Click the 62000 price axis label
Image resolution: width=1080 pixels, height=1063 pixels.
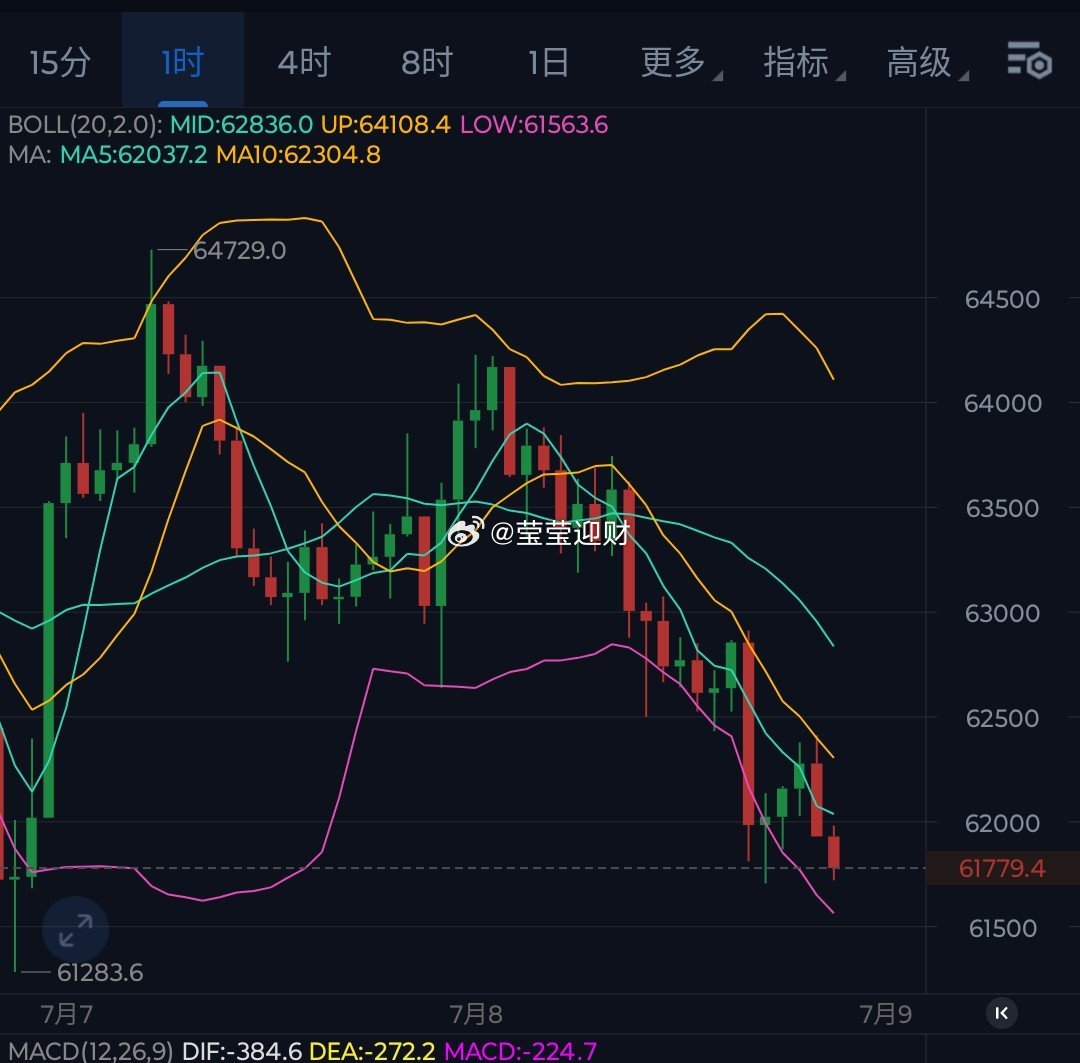pos(1002,823)
